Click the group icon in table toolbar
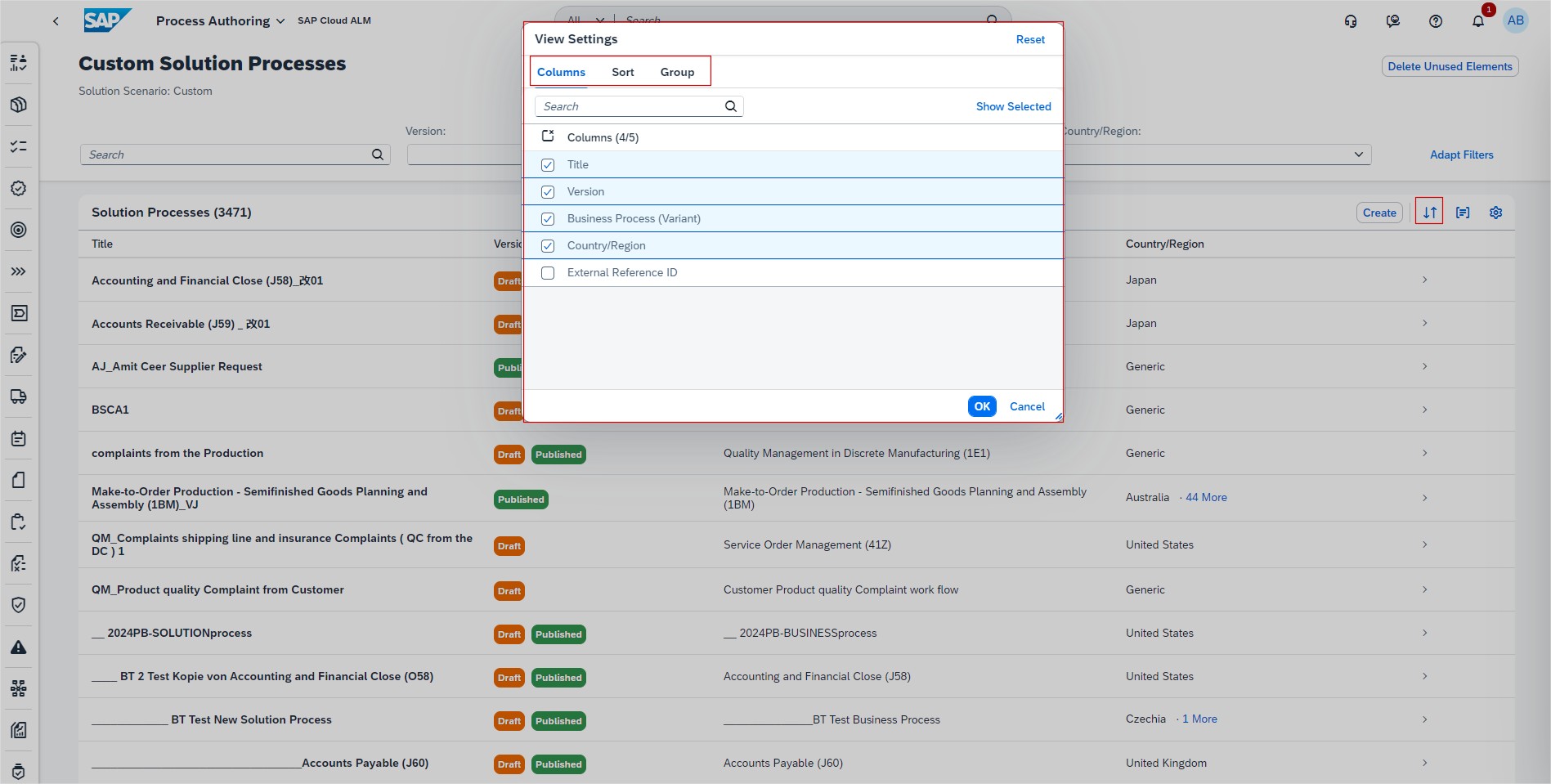 (x=1463, y=213)
